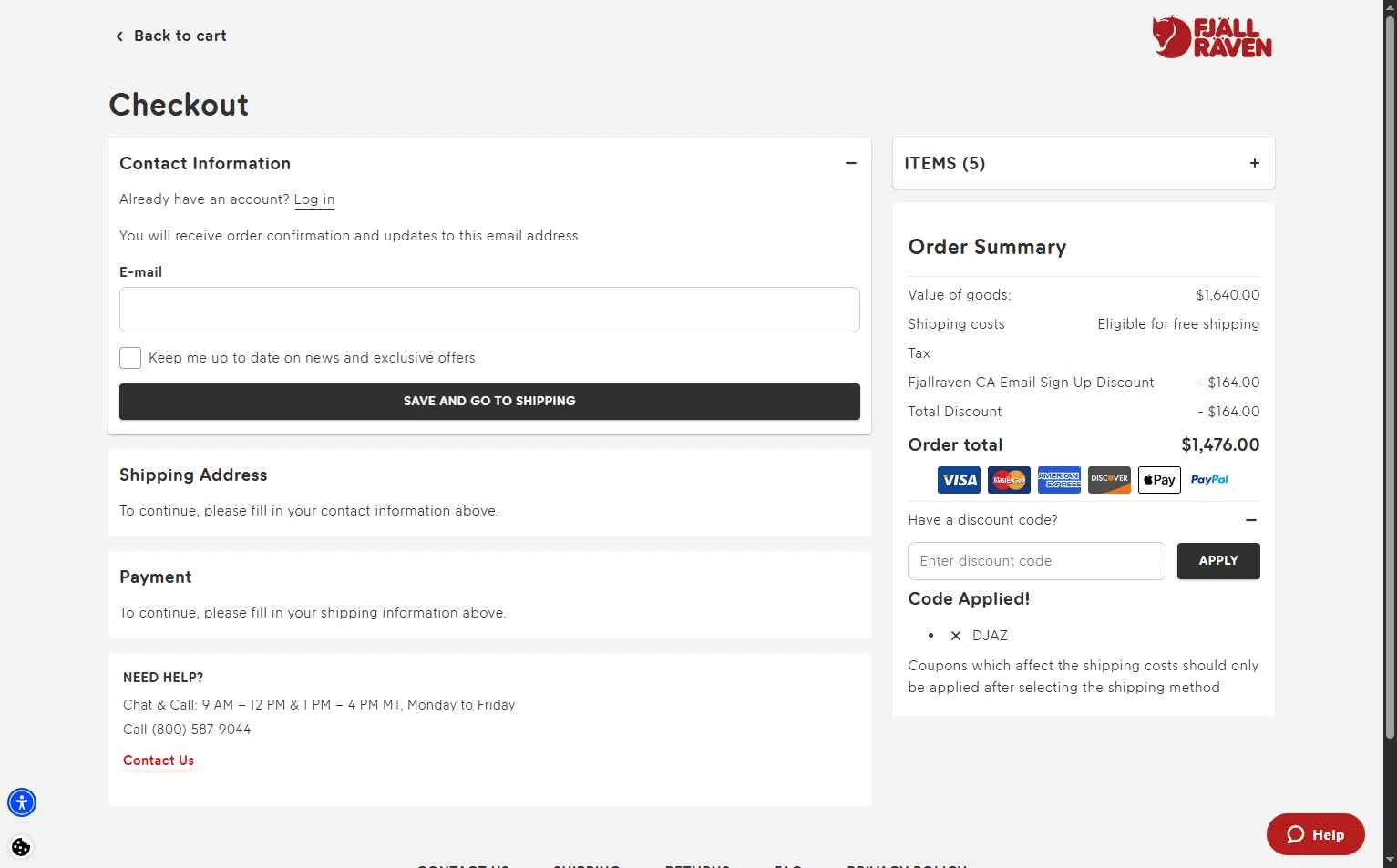
Task: Focus the E-mail input field
Action: click(x=489, y=310)
